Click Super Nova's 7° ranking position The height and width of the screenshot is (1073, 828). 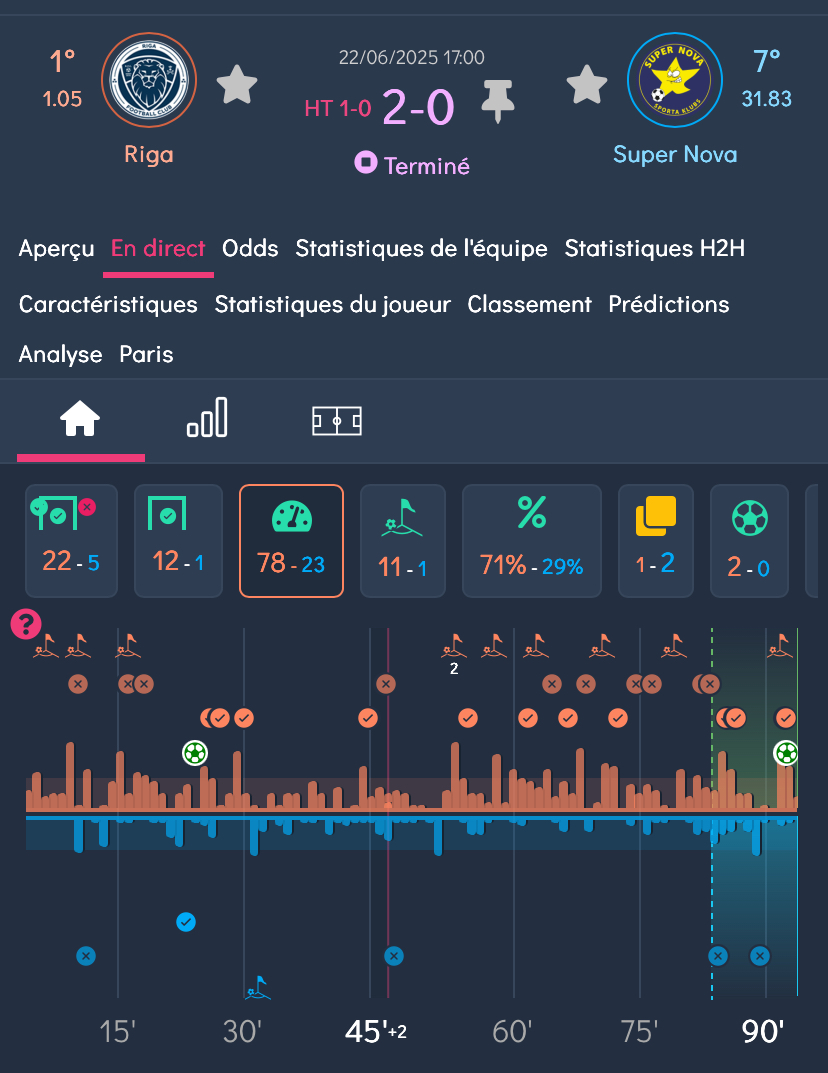pyautogui.click(x=767, y=62)
